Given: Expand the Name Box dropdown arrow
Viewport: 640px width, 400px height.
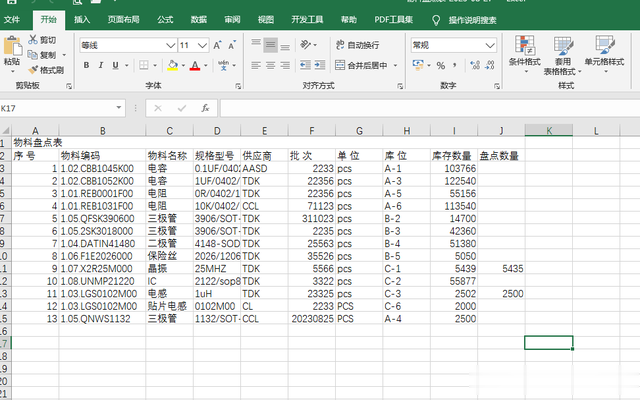Looking at the screenshot, I should tap(119, 108).
